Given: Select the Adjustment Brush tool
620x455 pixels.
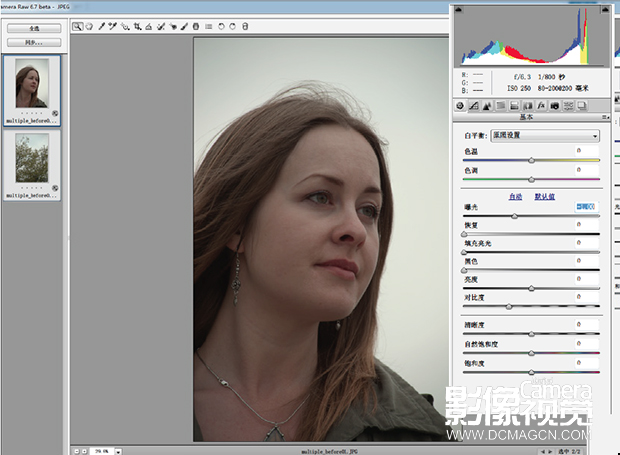Looking at the screenshot, I should tap(184, 26).
